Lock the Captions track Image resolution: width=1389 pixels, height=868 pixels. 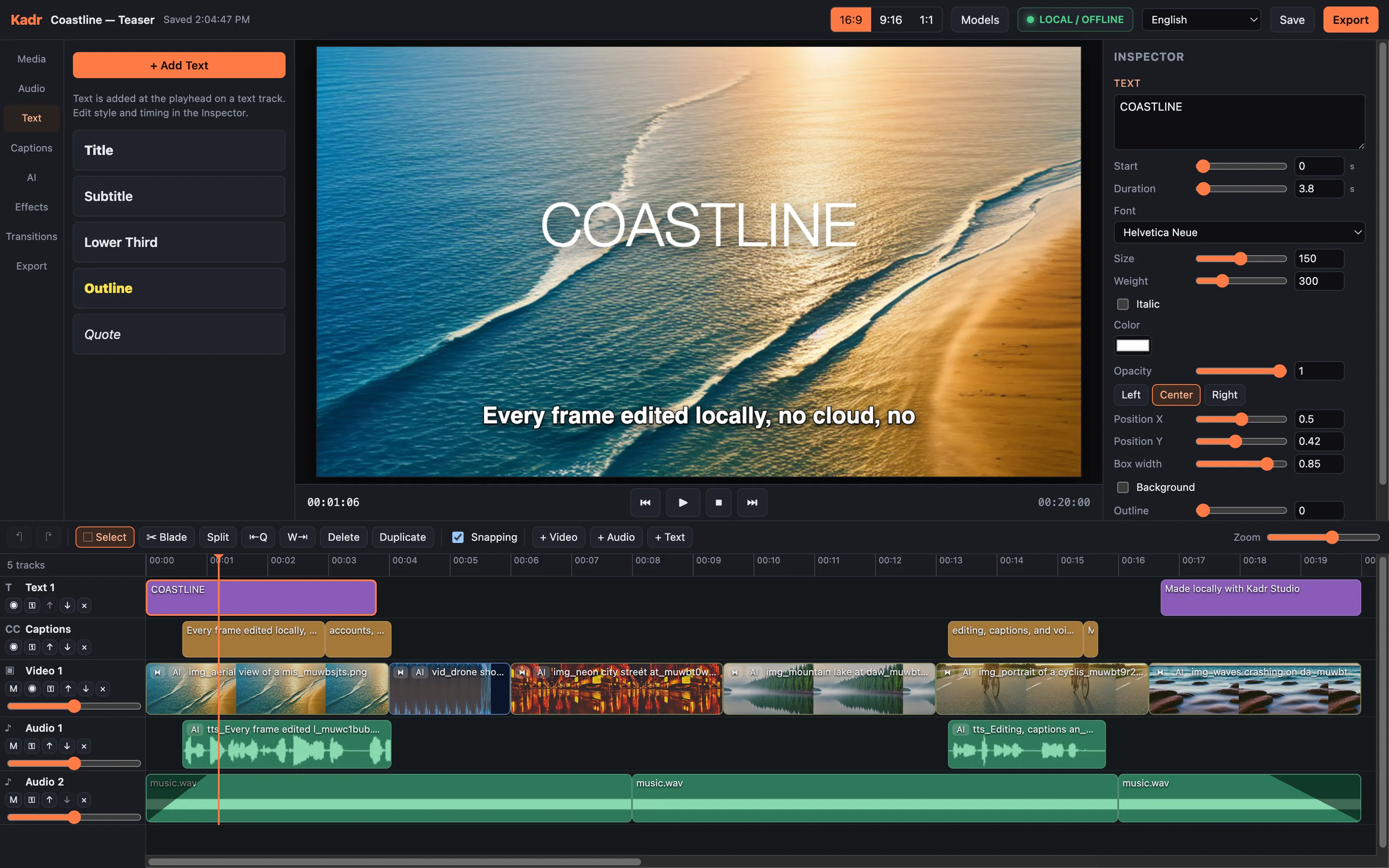[32, 647]
